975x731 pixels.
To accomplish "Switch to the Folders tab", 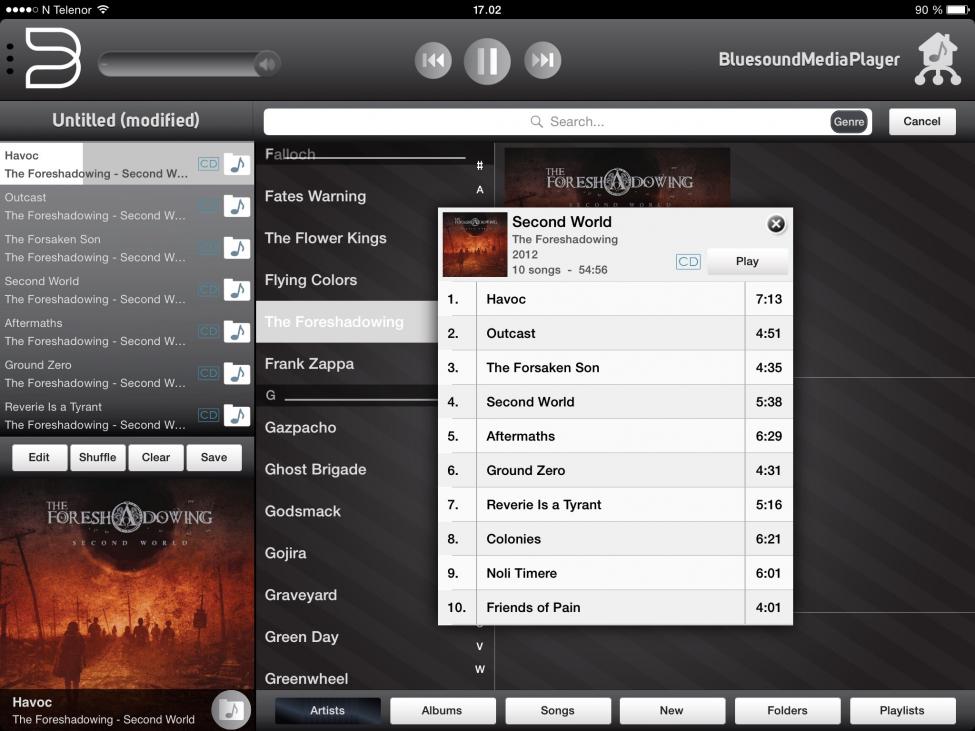I will [x=787, y=710].
